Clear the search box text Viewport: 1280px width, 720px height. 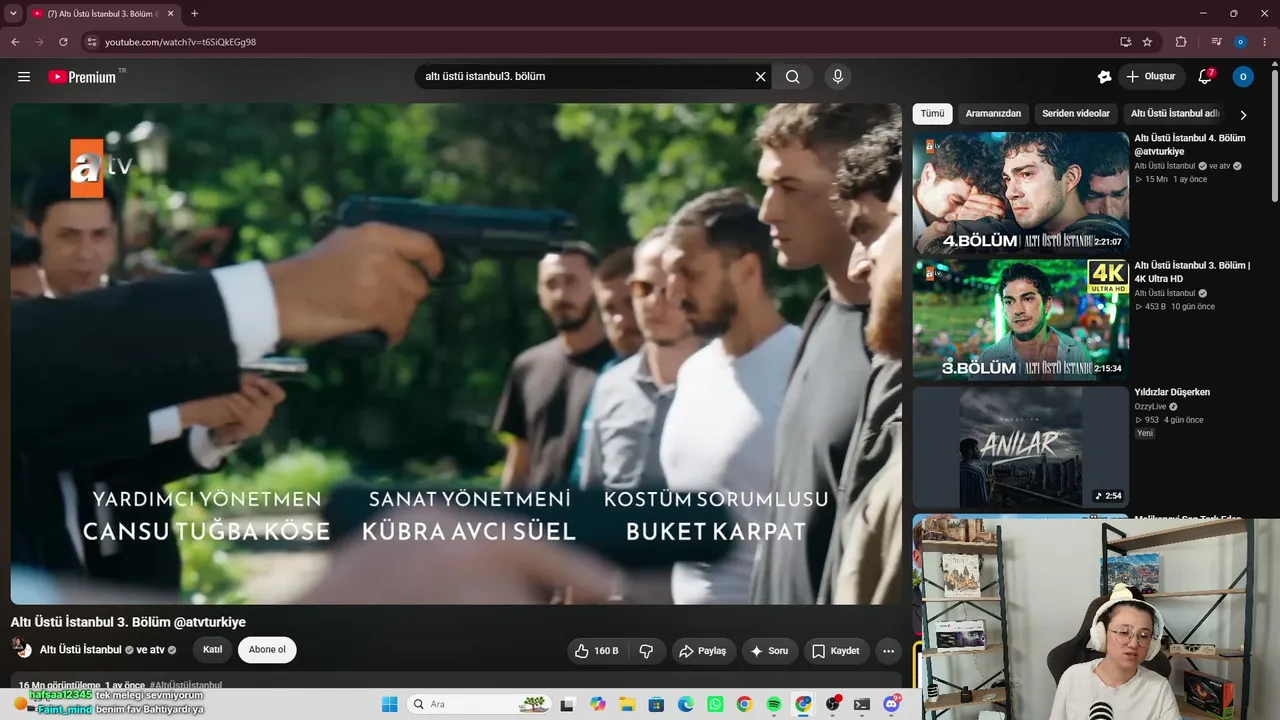[x=760, y=77]
